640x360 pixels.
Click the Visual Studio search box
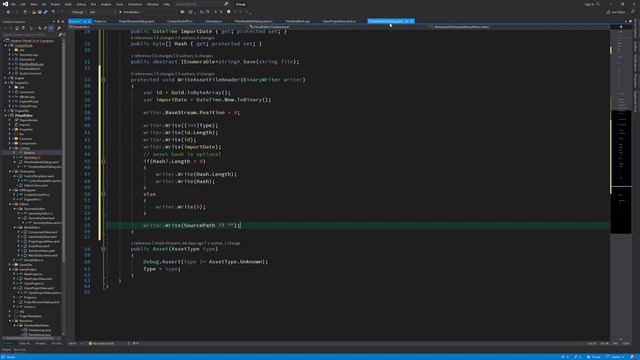tap(201, 4)
